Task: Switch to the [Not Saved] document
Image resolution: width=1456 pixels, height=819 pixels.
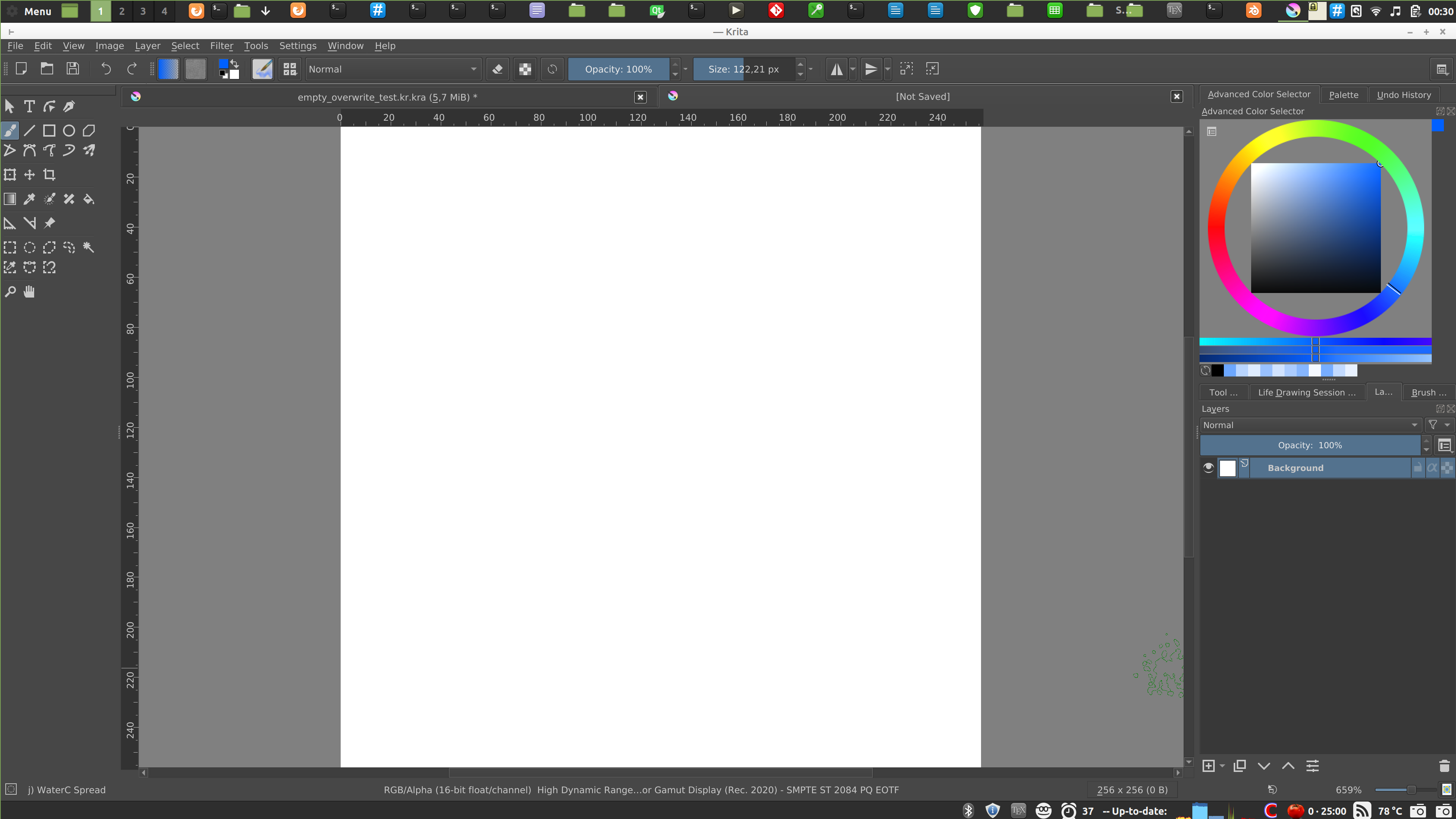Action: tap(922, 97)
